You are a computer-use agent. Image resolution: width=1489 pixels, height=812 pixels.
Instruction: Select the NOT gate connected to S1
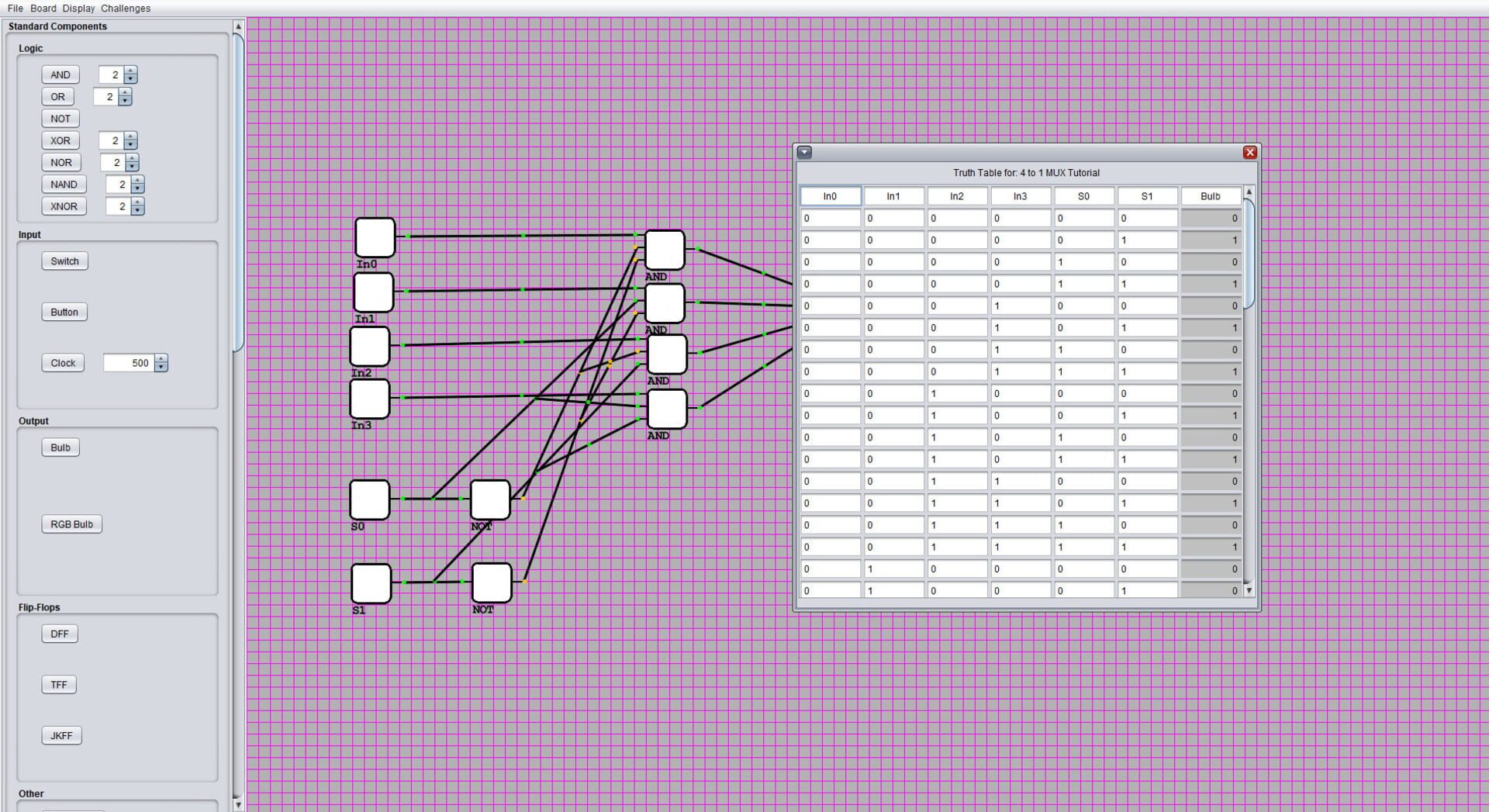point(492,582)
